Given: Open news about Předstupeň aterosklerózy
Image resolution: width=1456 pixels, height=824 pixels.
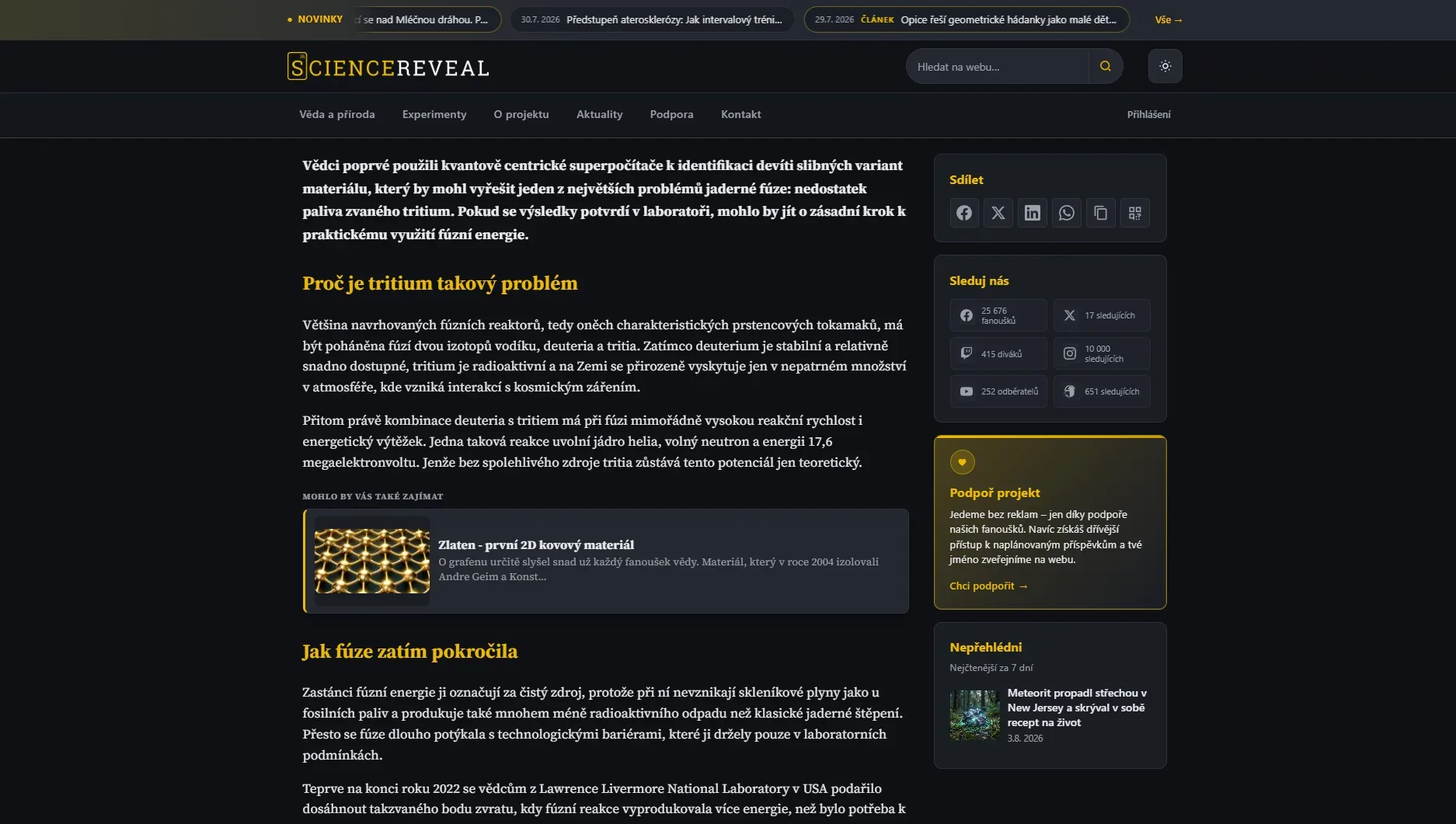Looking at the screenshot, I should tap(652, 19).
